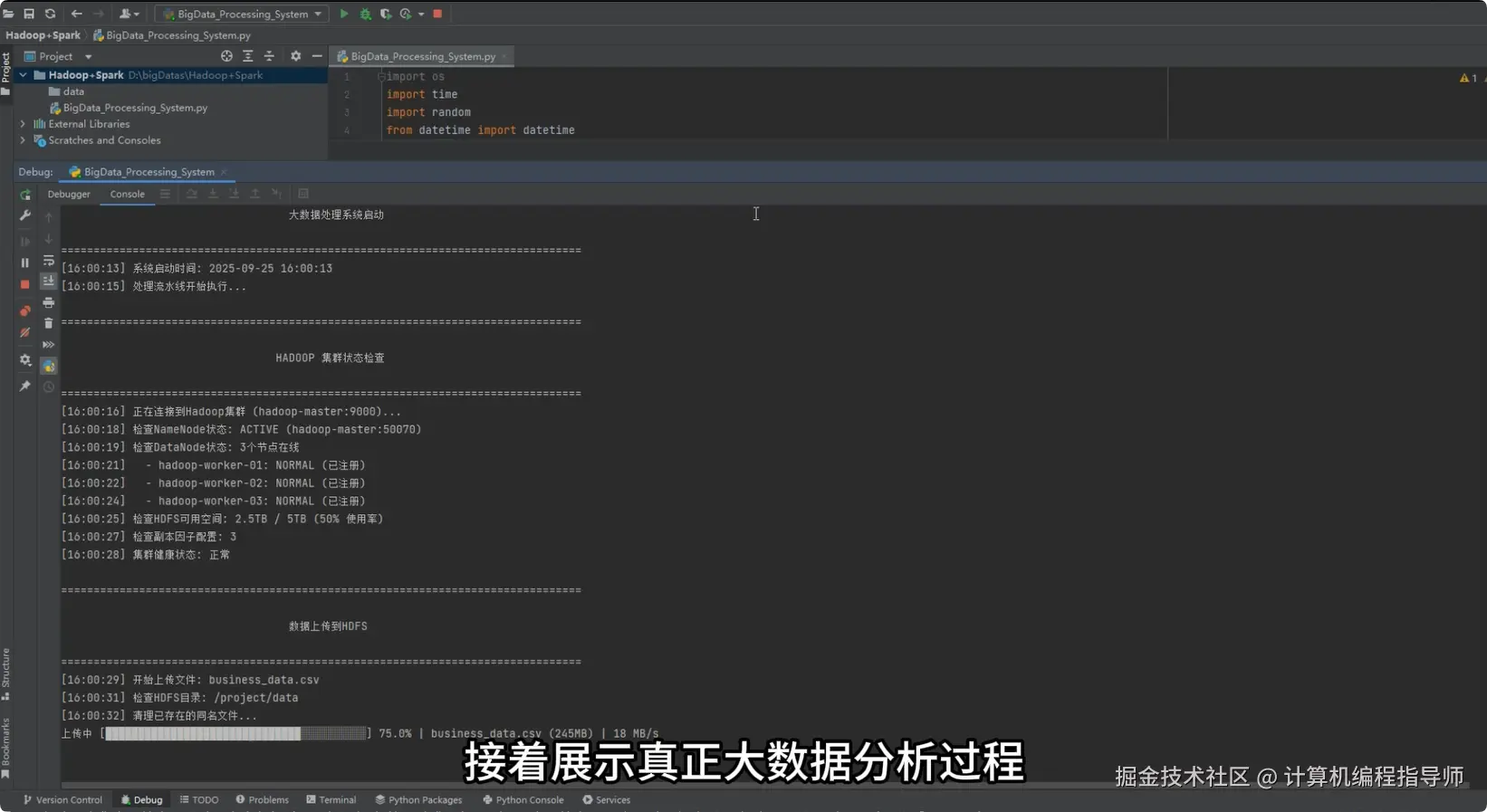The height and width of the screenshot is (812, 1487).
Task: Expand Scratches and Consoles node
Action: 23,140
